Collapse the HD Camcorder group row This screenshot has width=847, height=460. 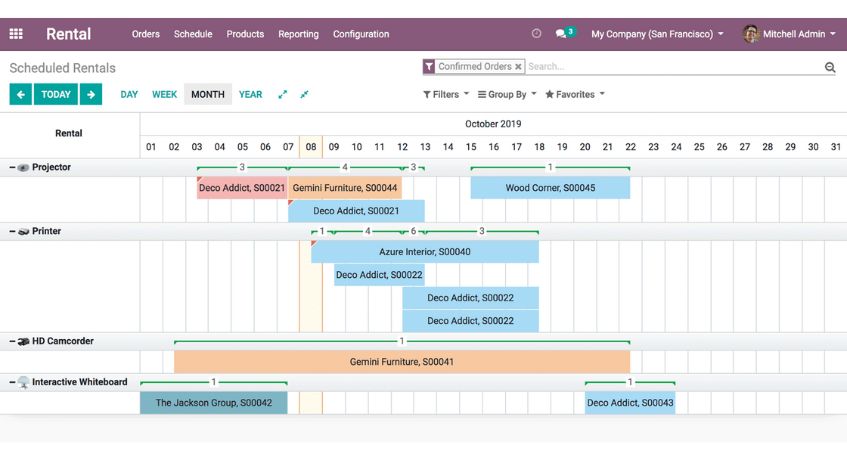click(13, 342)
